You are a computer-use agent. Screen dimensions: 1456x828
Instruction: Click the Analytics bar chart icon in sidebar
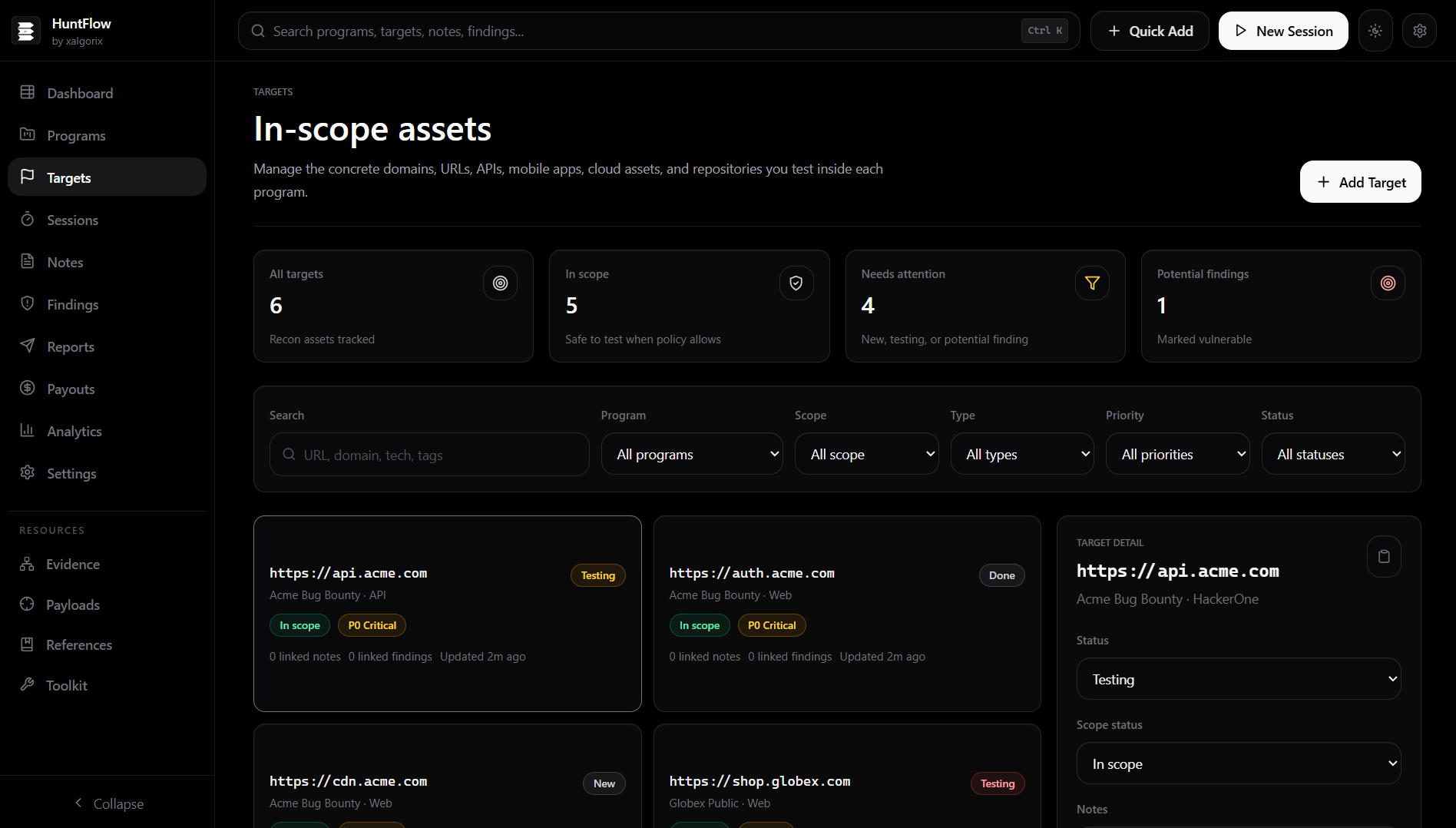[28, 430]
